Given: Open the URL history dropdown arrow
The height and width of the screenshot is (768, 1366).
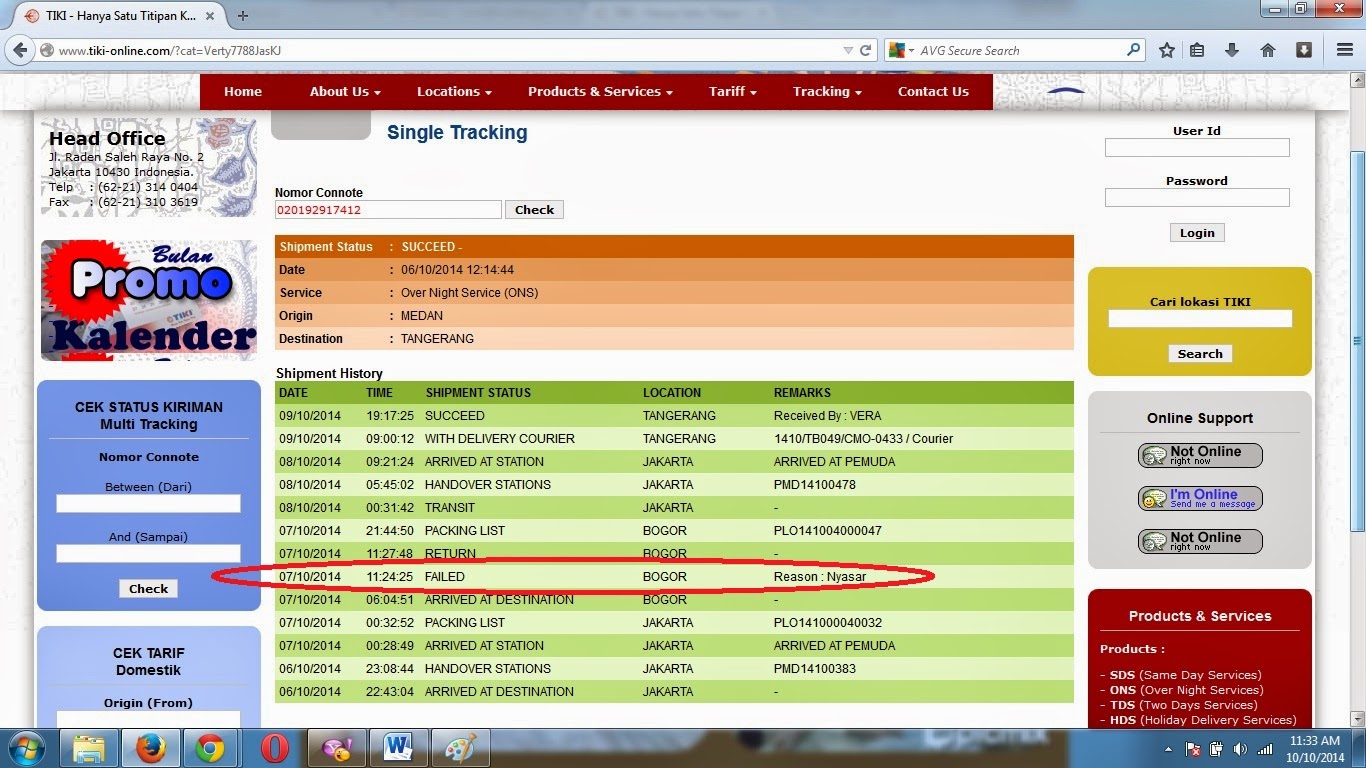Looking at the screenshot, I should pos(848,50).
